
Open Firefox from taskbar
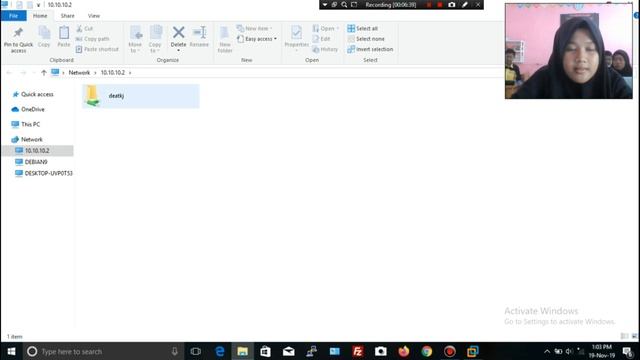(x=404, y=351)
